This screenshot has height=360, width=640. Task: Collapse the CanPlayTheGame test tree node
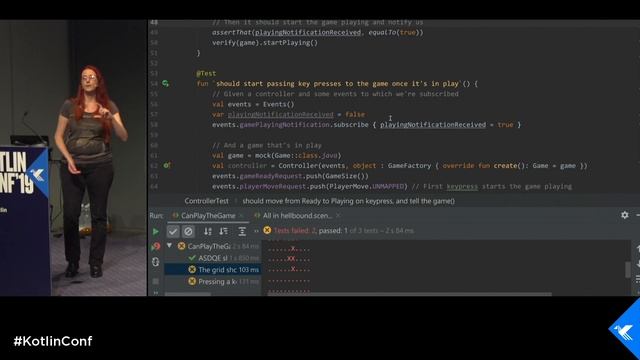(x=169, y=246)
